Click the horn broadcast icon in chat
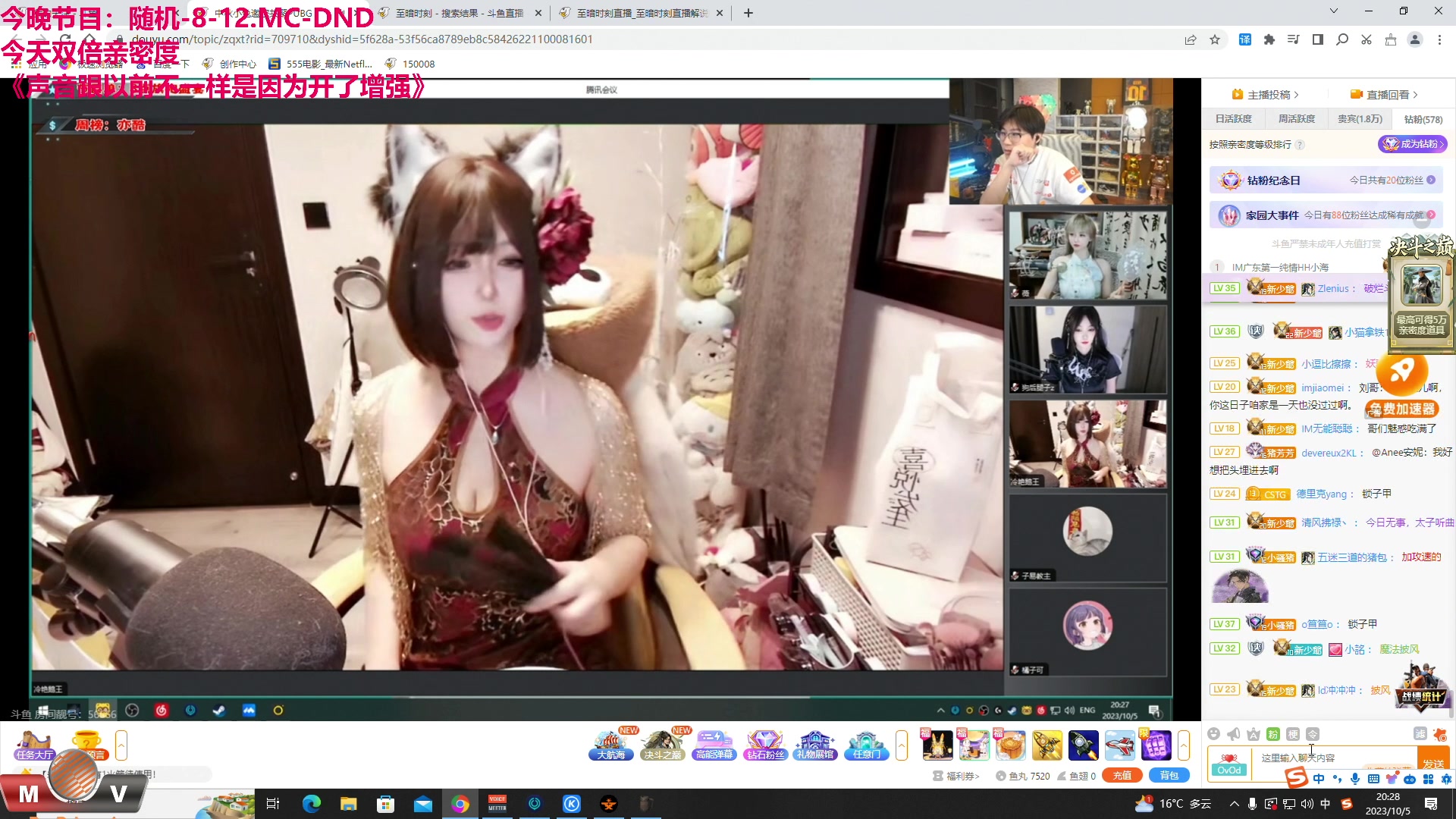Image resolution: width=1456 pixels, height=819 pixels. point(1234,733)
